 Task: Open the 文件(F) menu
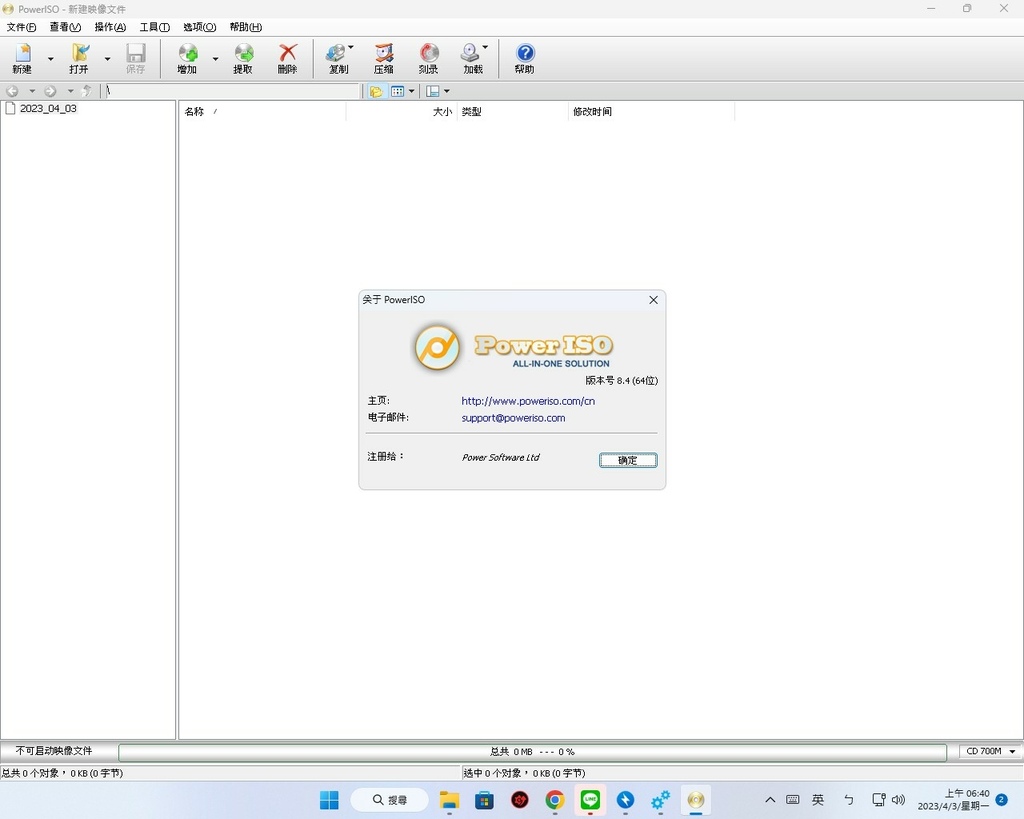coord(22,27)
